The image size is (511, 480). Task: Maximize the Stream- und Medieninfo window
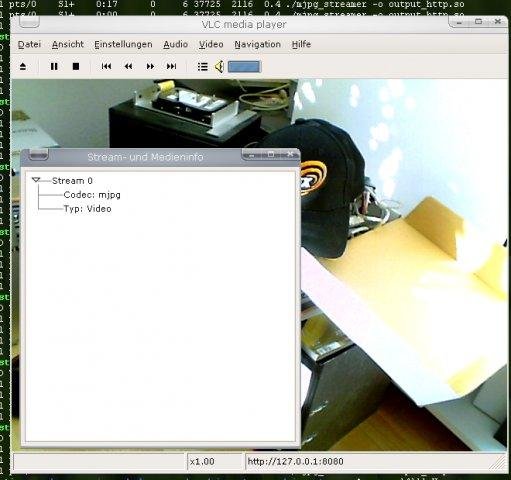271,154
